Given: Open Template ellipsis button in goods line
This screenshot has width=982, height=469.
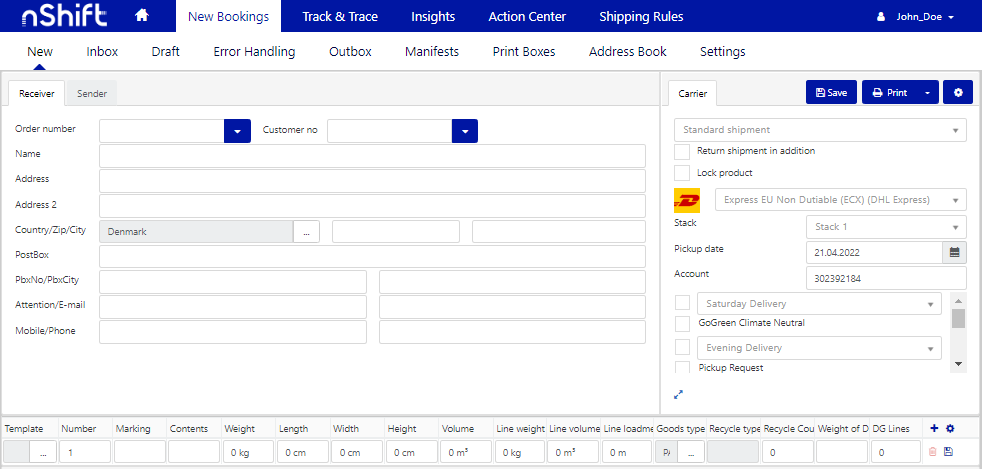Looking at the screenshot, I should pos(43,451).
